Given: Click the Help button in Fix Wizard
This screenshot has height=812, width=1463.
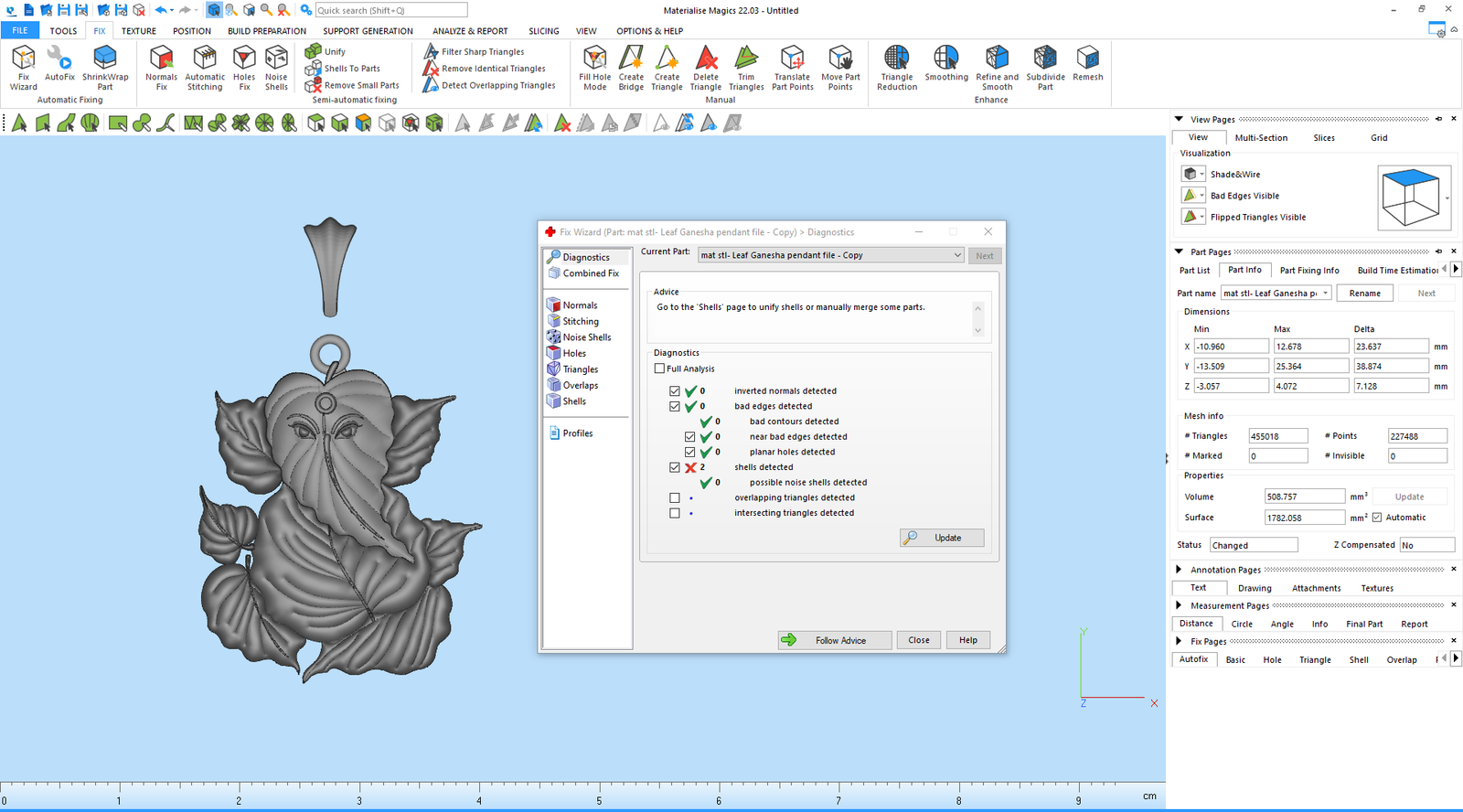Looking at the screenshot, I should (x=968, y=640).
